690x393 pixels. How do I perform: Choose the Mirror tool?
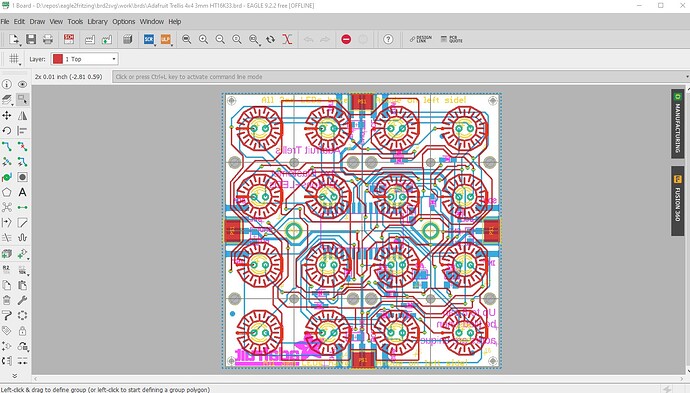tap(22, 115)
